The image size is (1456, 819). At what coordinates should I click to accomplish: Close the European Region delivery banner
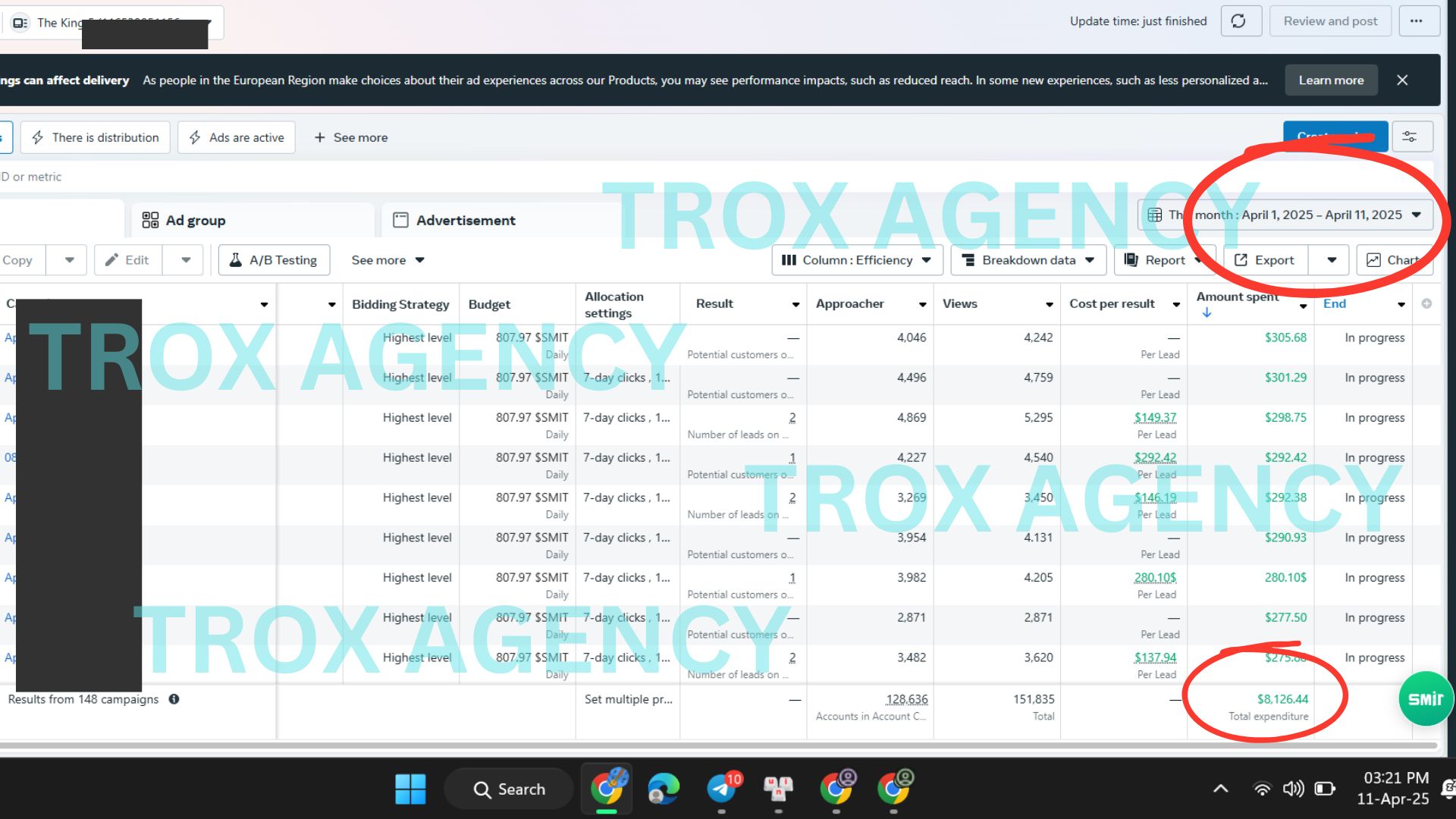point(1402,80)
